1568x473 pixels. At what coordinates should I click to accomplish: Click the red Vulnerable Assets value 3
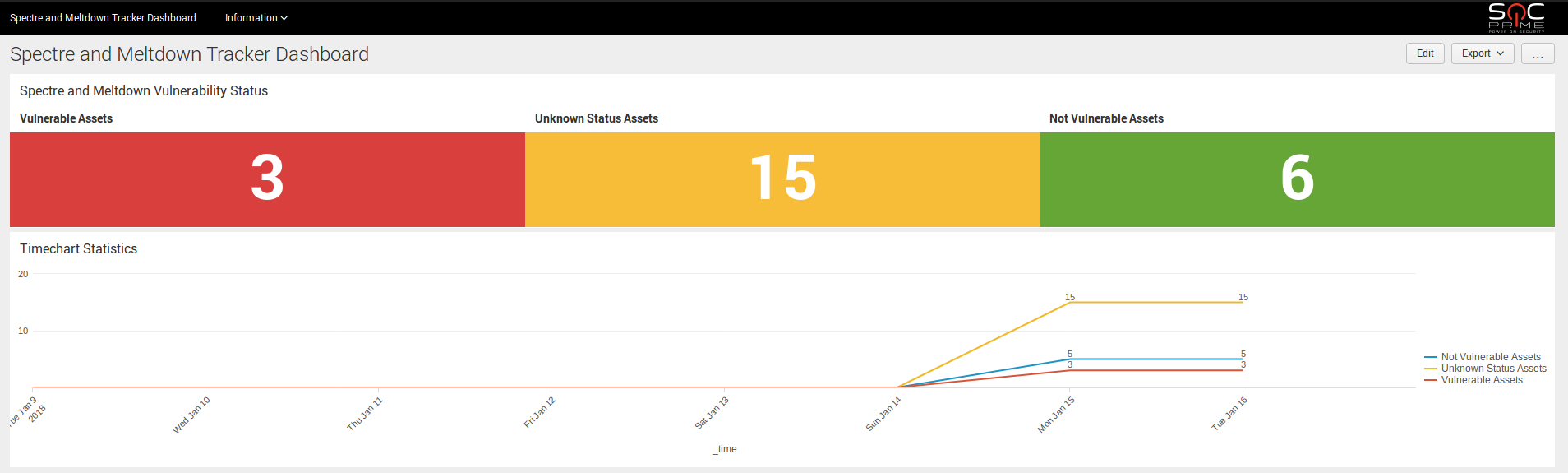click(x=267, y=179)
